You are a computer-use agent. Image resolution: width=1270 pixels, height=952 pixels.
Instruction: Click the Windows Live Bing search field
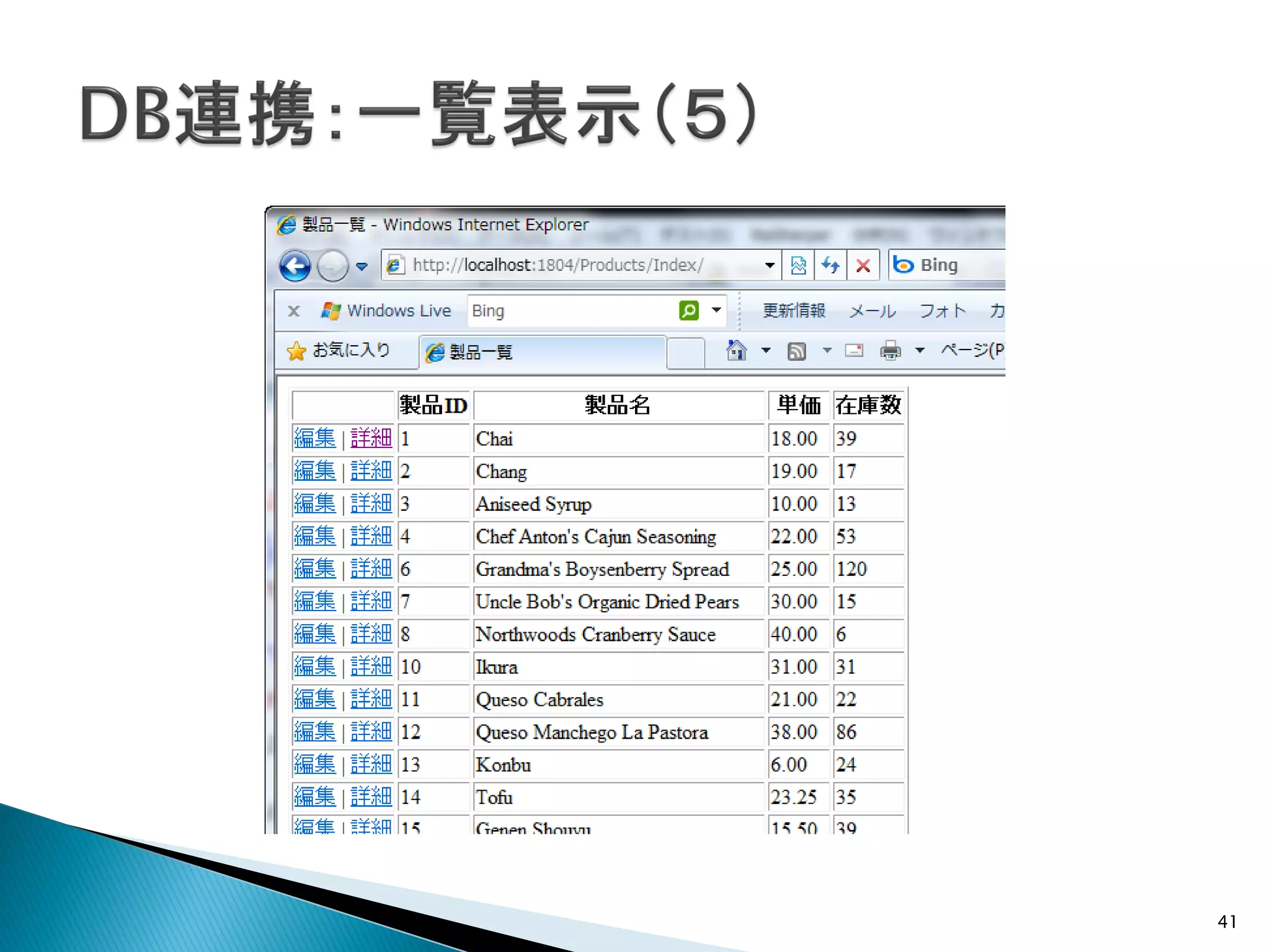pos(571,311)
